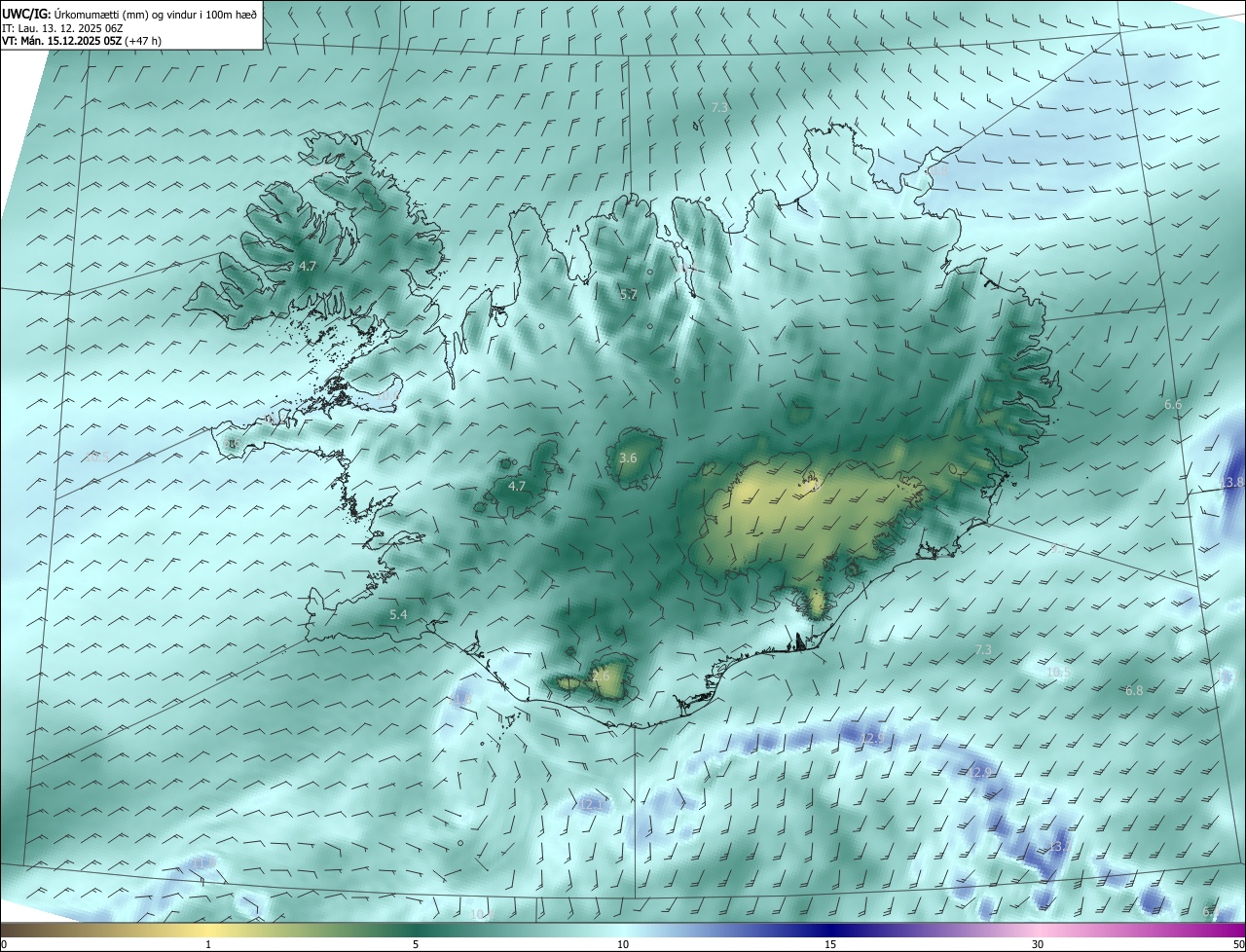Click the 10.5 value over the western sea

click(x=97, y=457)
